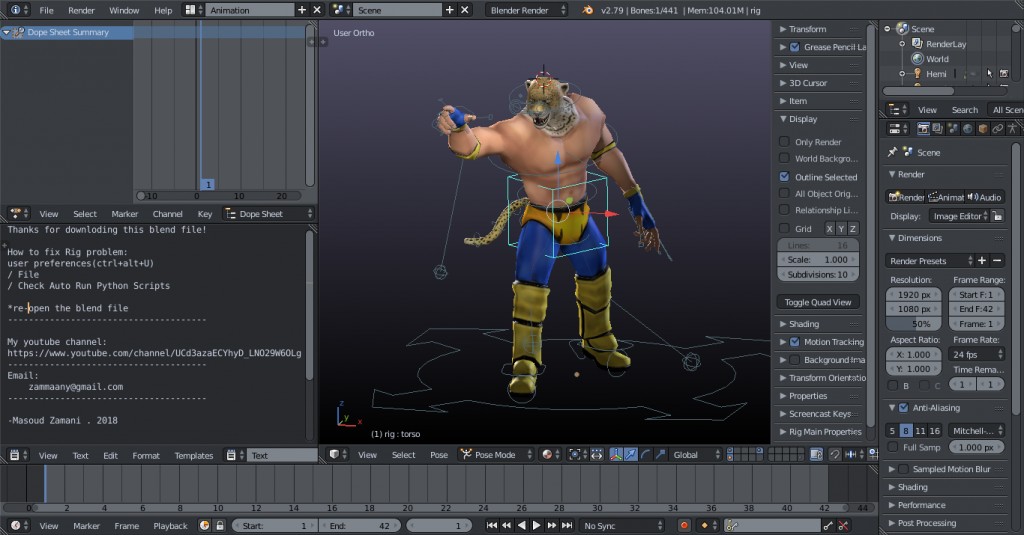The image size is (1024, 535).
Task: Click the Animation render button
Action: [x=946, y=197]
